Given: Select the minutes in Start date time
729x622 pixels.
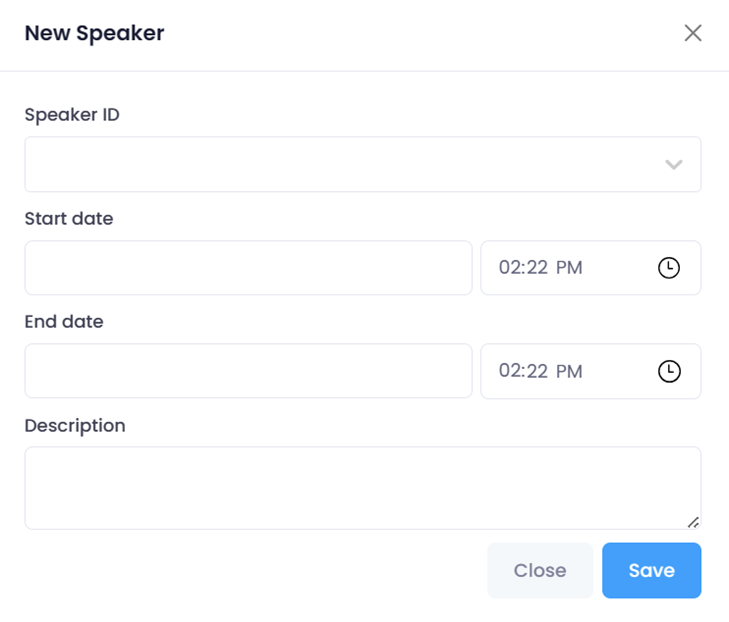Looking at the screenshot, I should (537, 268).
